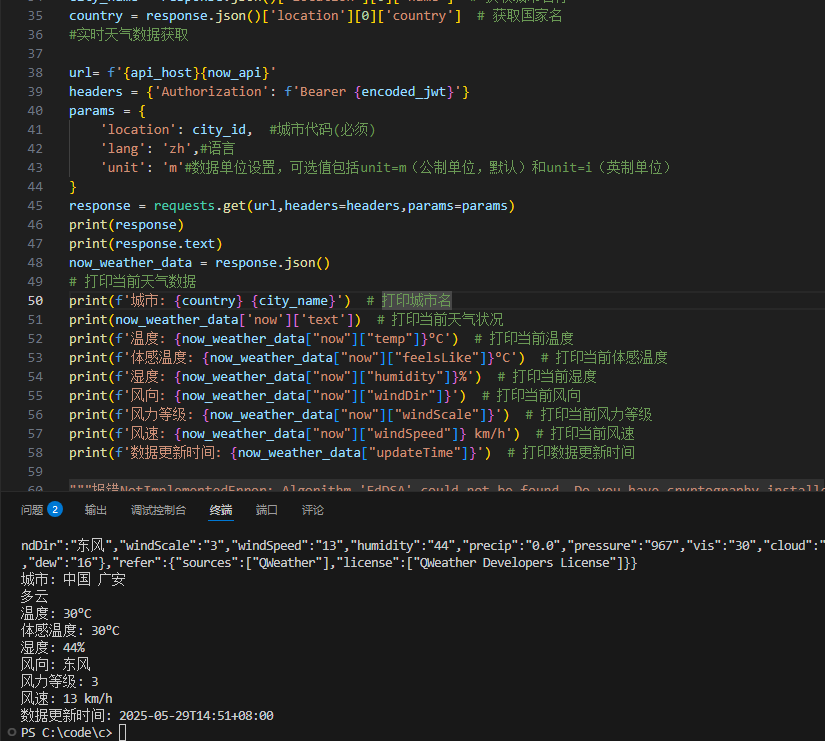
Task: Click terminal output 风速: 13 km/h
Action: coord(67,698)
